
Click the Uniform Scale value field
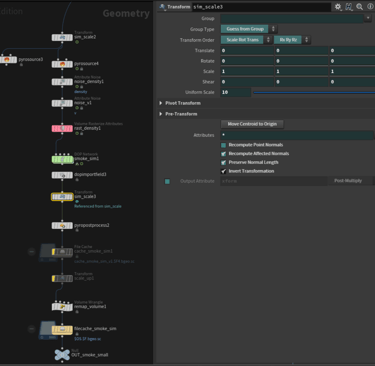(x=236, y=92)
